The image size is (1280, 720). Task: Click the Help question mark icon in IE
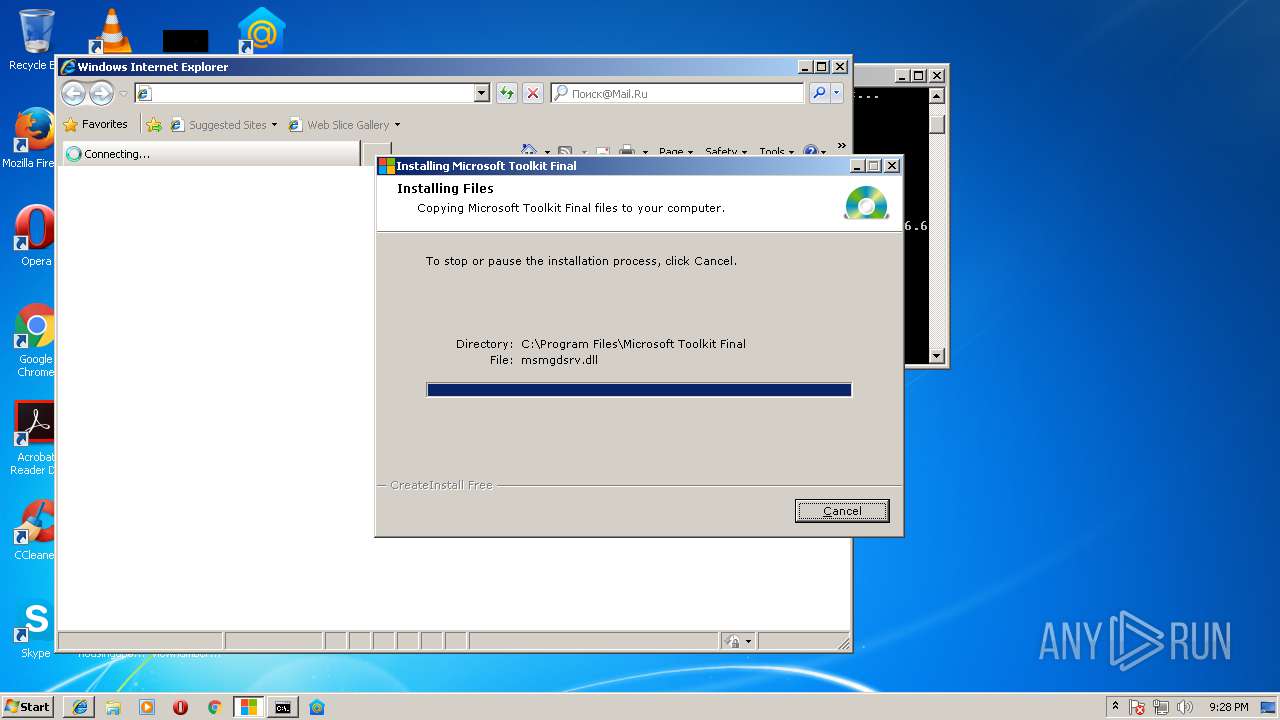click(810, 152)
